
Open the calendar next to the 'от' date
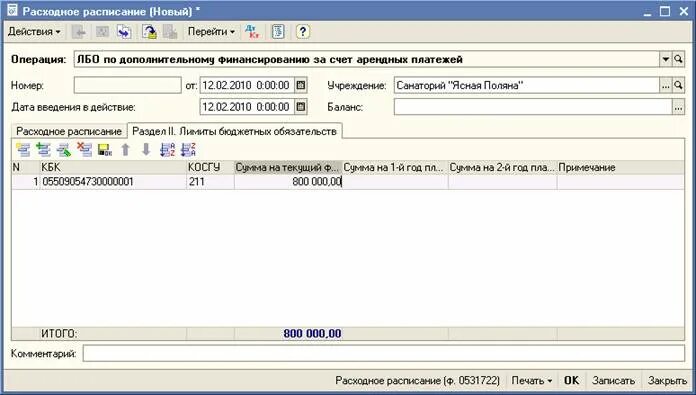pos(301,85)
